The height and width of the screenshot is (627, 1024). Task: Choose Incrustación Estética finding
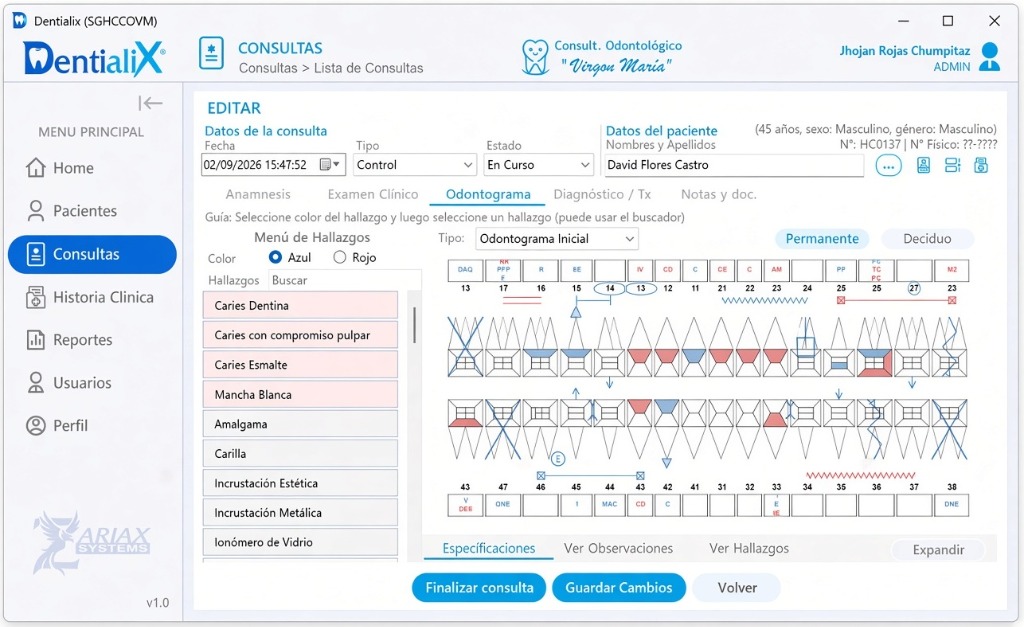click(x=300, y=483)
